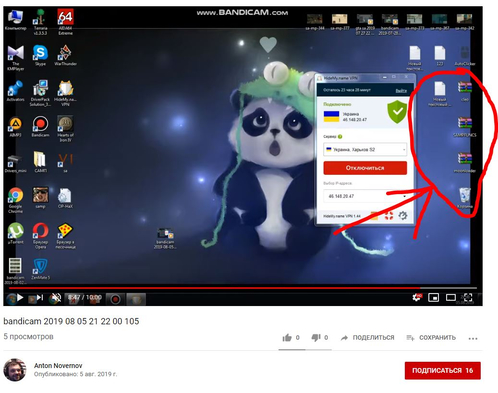
Task: Subscribe with ПОДПИСАТЬСЯ button
Action: pyautogui.click(x=443, y=370)
